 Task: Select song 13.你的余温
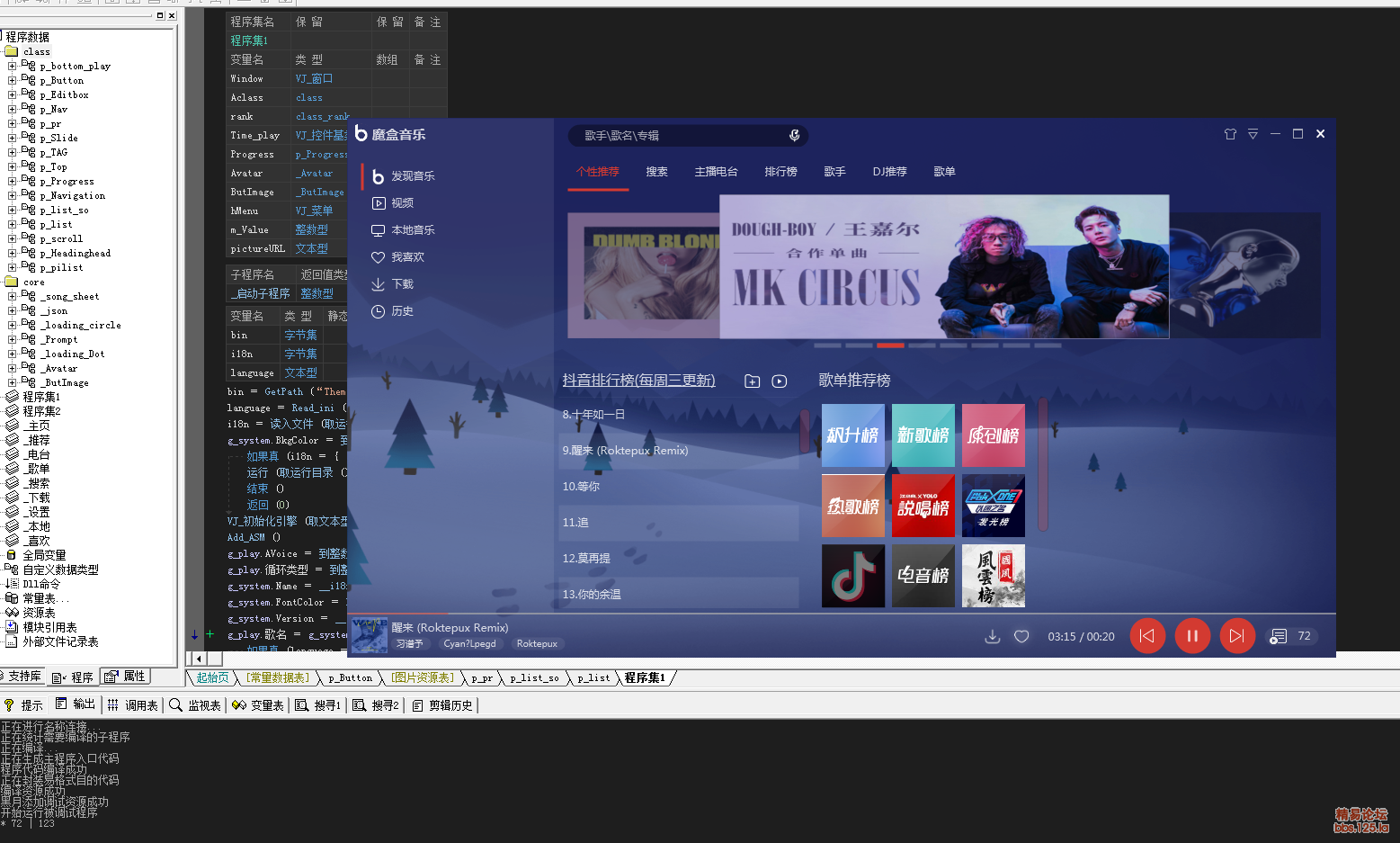pos(681,595)
